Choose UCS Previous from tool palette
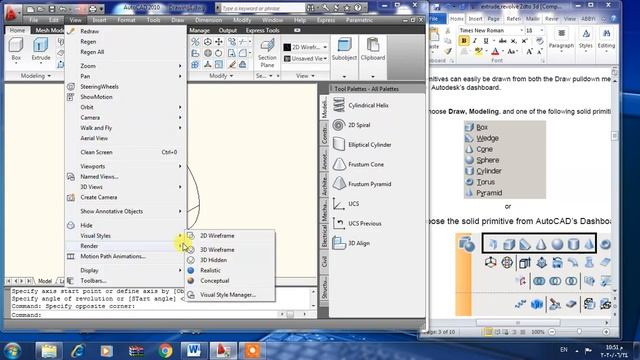Screen dimensions: 640x360 [357, 223]
